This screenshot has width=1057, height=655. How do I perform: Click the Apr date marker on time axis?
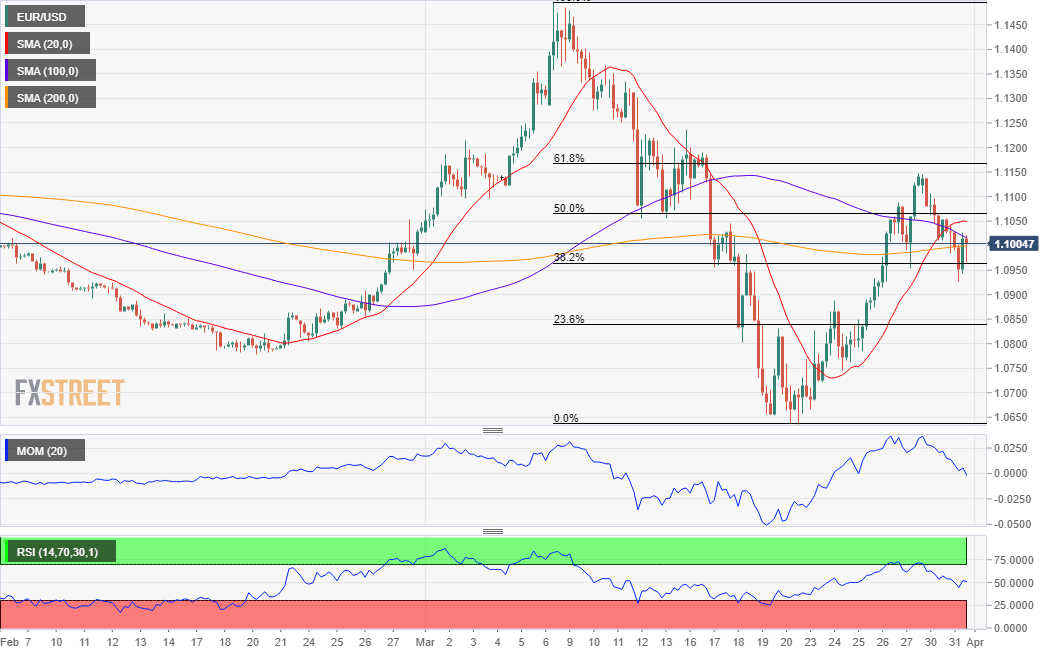click(975, 642)
